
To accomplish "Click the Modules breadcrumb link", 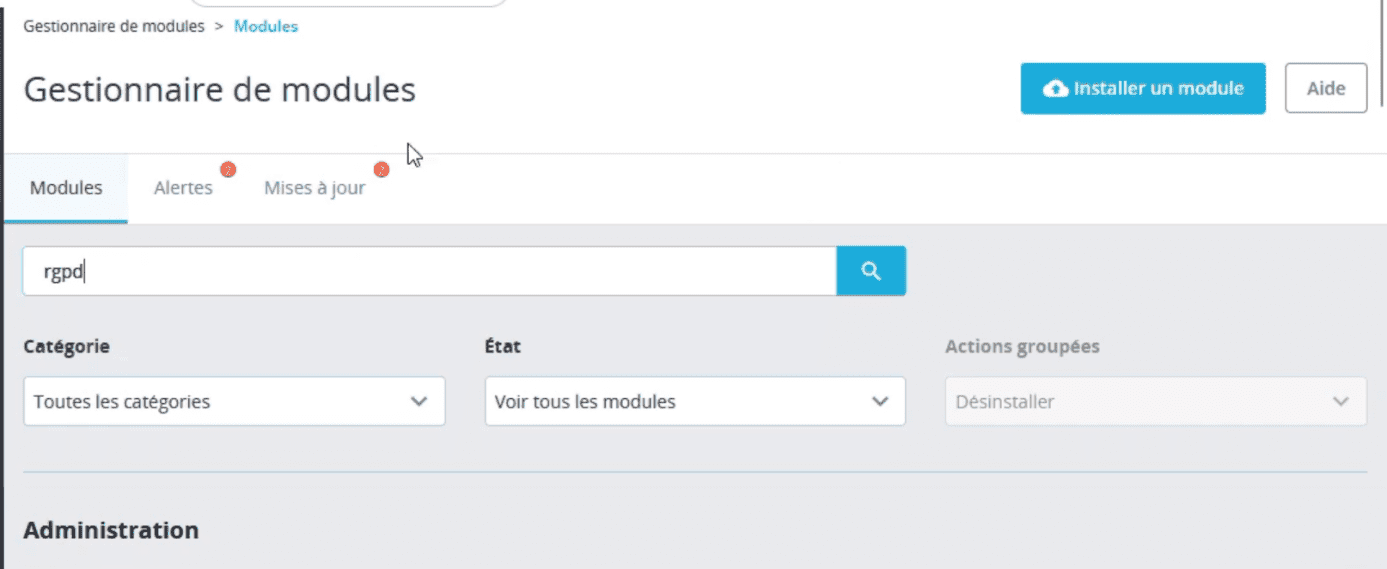I will coord(266,26).
